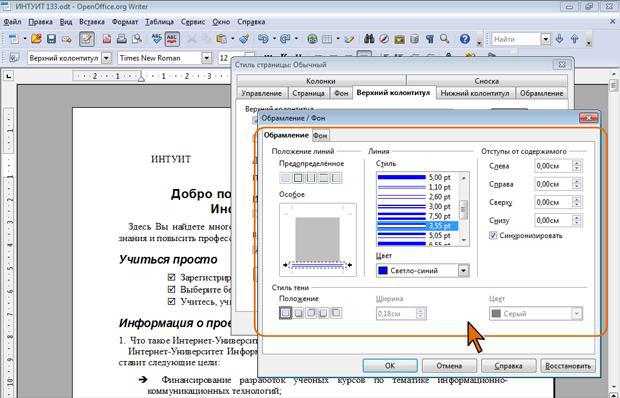
Task: Click the Help question mark icon
Action: (465, 39)
